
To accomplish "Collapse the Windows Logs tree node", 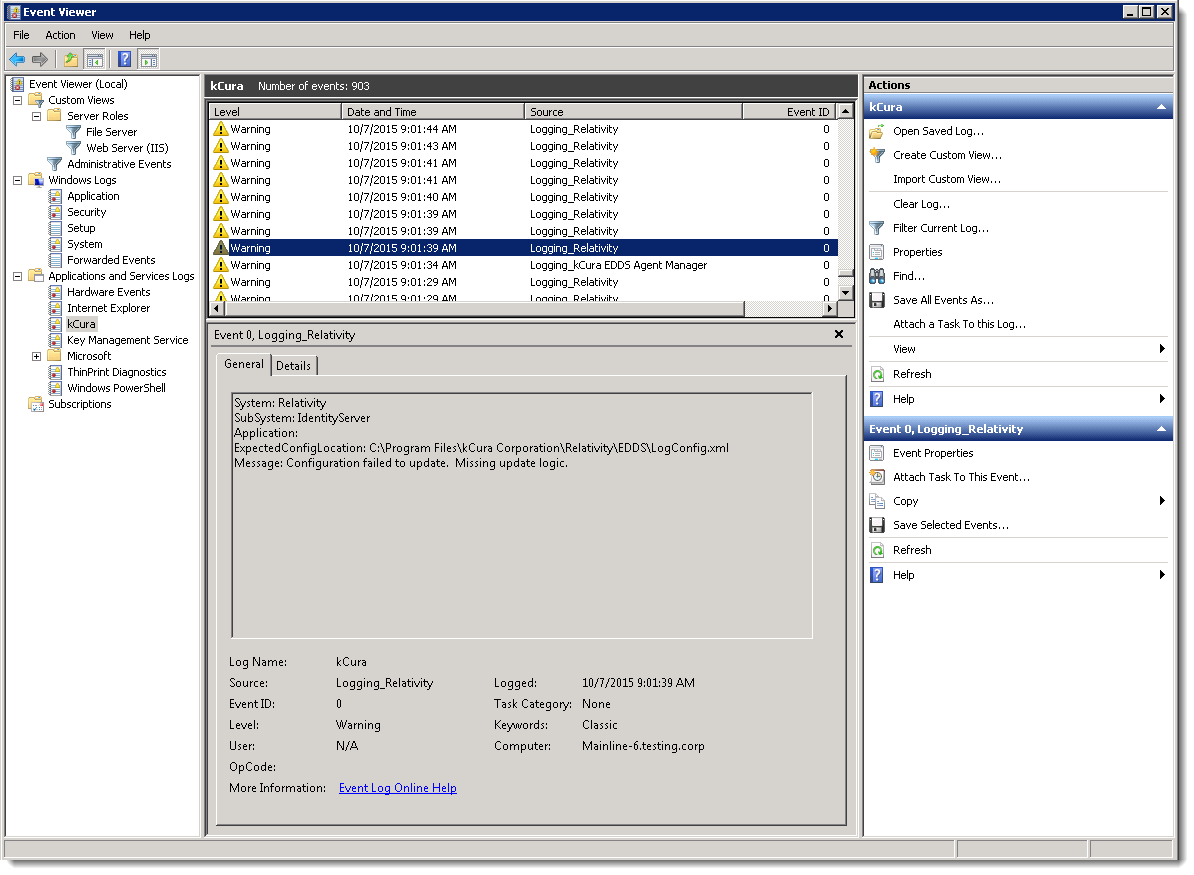I will point(18,180).
